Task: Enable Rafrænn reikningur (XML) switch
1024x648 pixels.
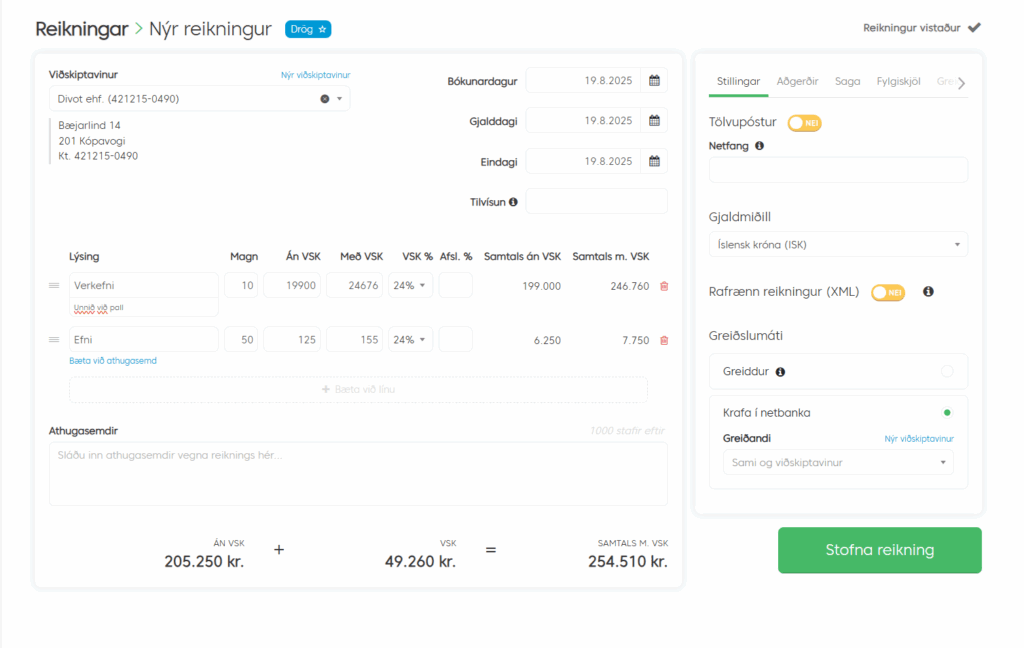Action: 888,293
